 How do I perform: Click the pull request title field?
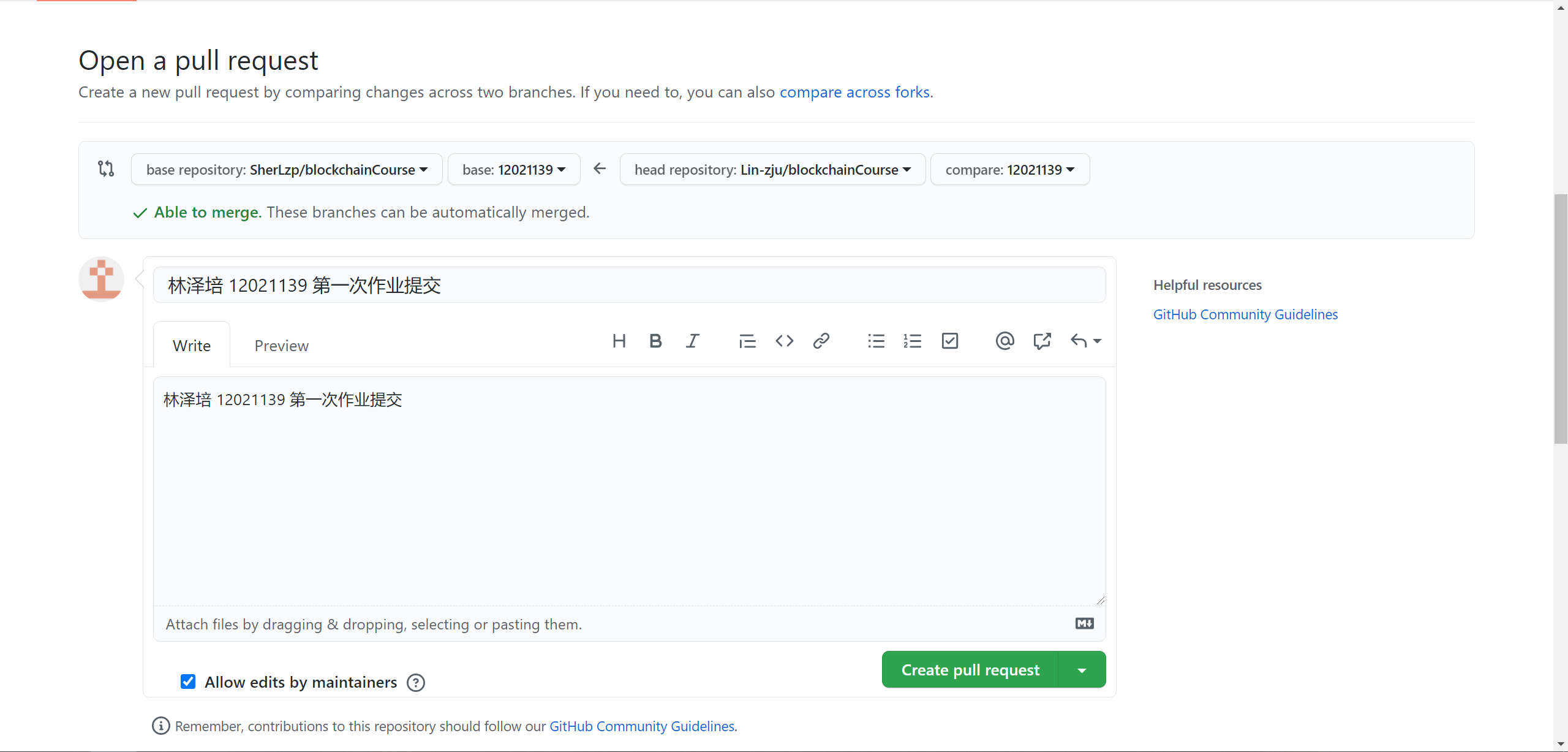click(x=629, y=285)
